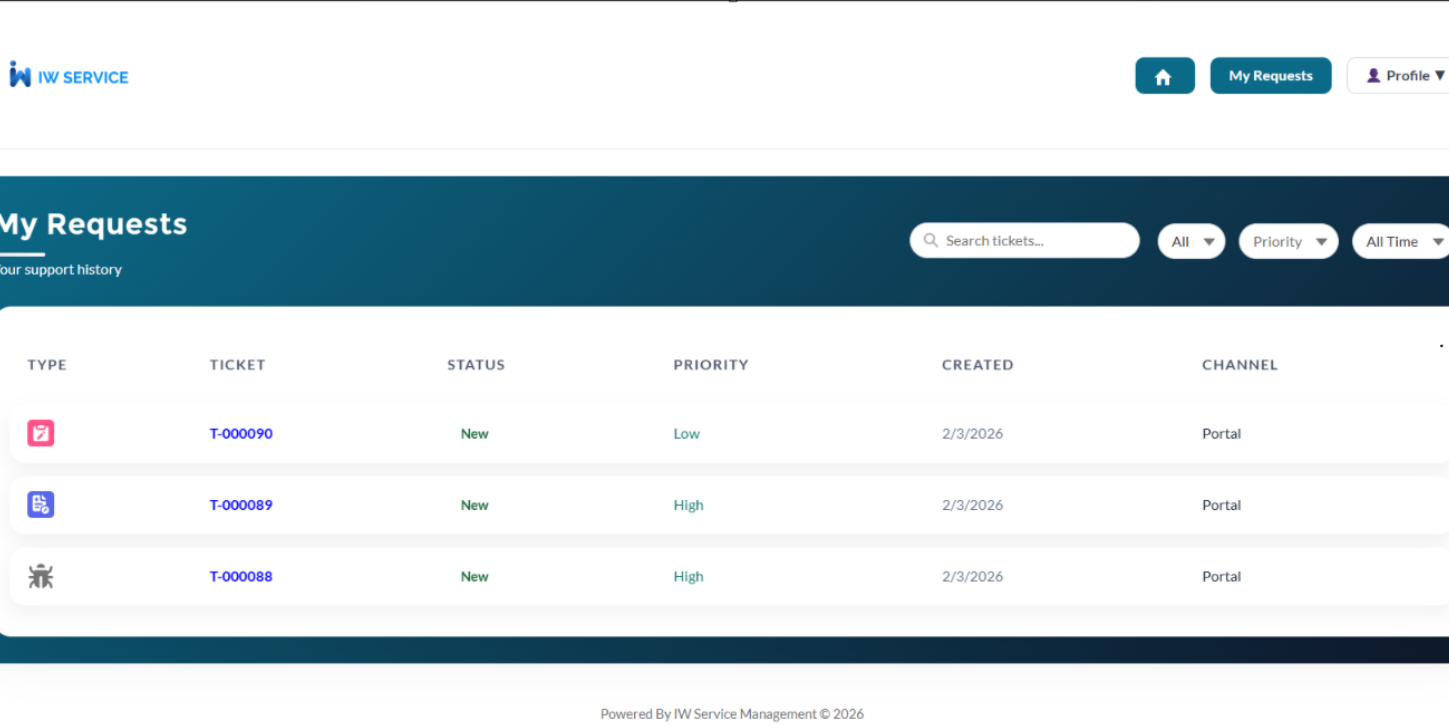Expand the Priority filter dropdown

click(1288, 241)
